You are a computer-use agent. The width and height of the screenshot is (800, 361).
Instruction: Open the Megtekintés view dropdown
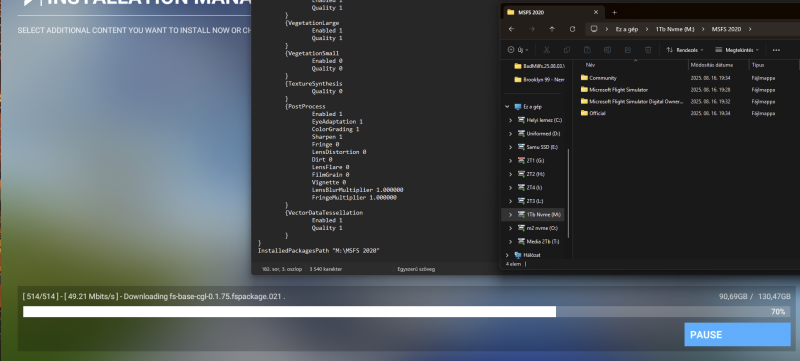[737, 50]
